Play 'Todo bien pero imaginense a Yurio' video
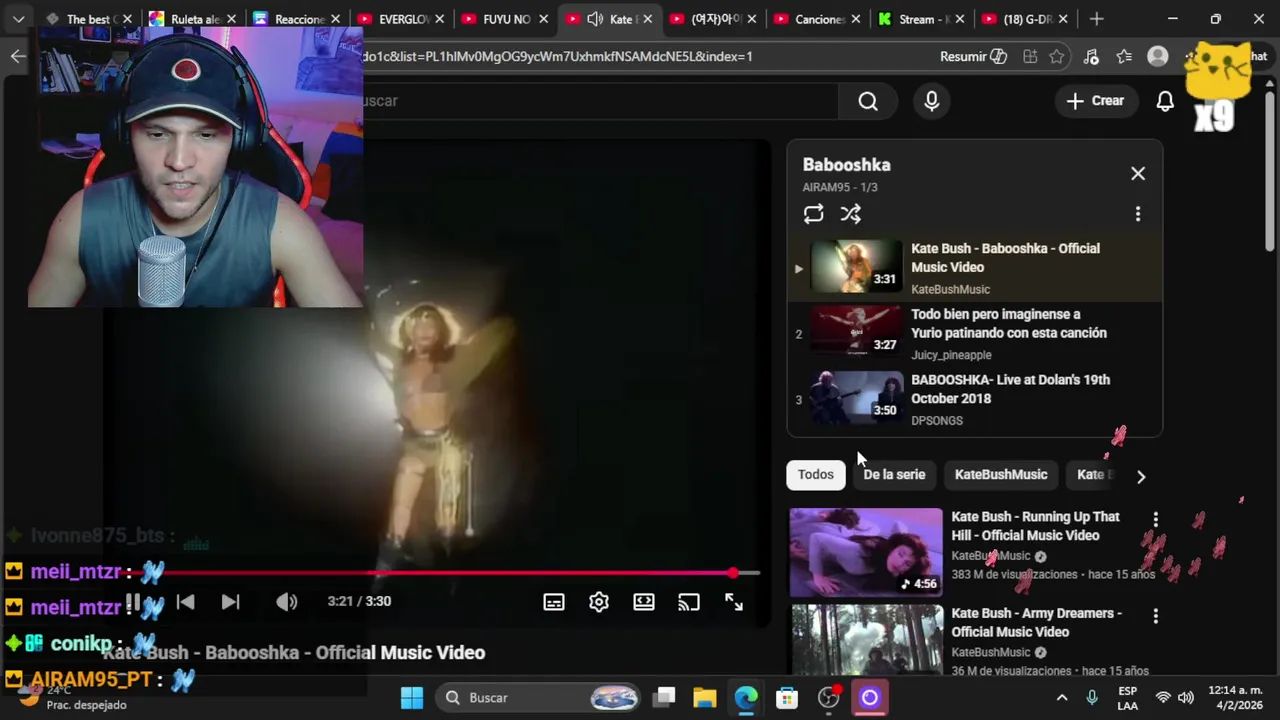 pyautogui.click(x=975, y=333)
